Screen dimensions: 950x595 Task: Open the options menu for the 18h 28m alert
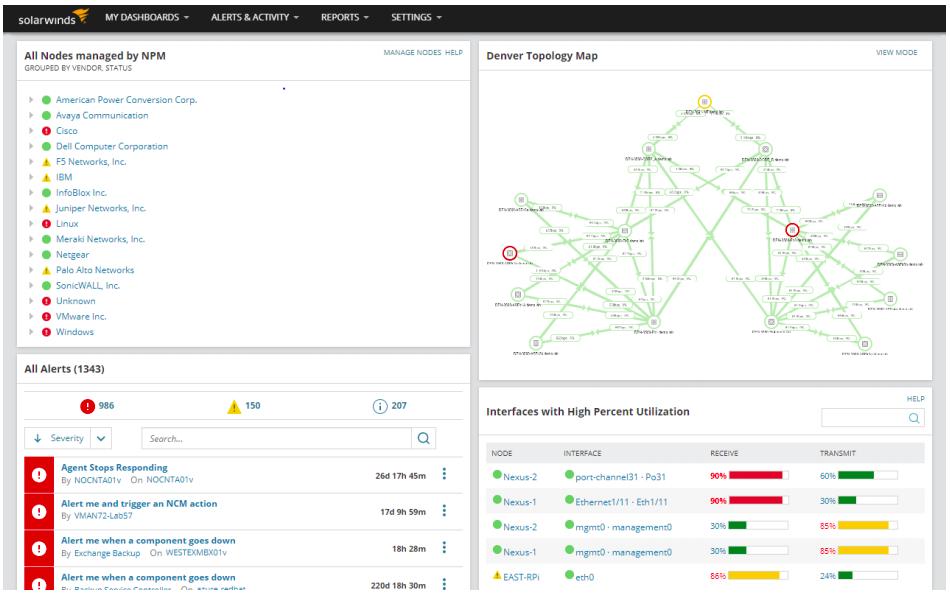coord(444,548)
